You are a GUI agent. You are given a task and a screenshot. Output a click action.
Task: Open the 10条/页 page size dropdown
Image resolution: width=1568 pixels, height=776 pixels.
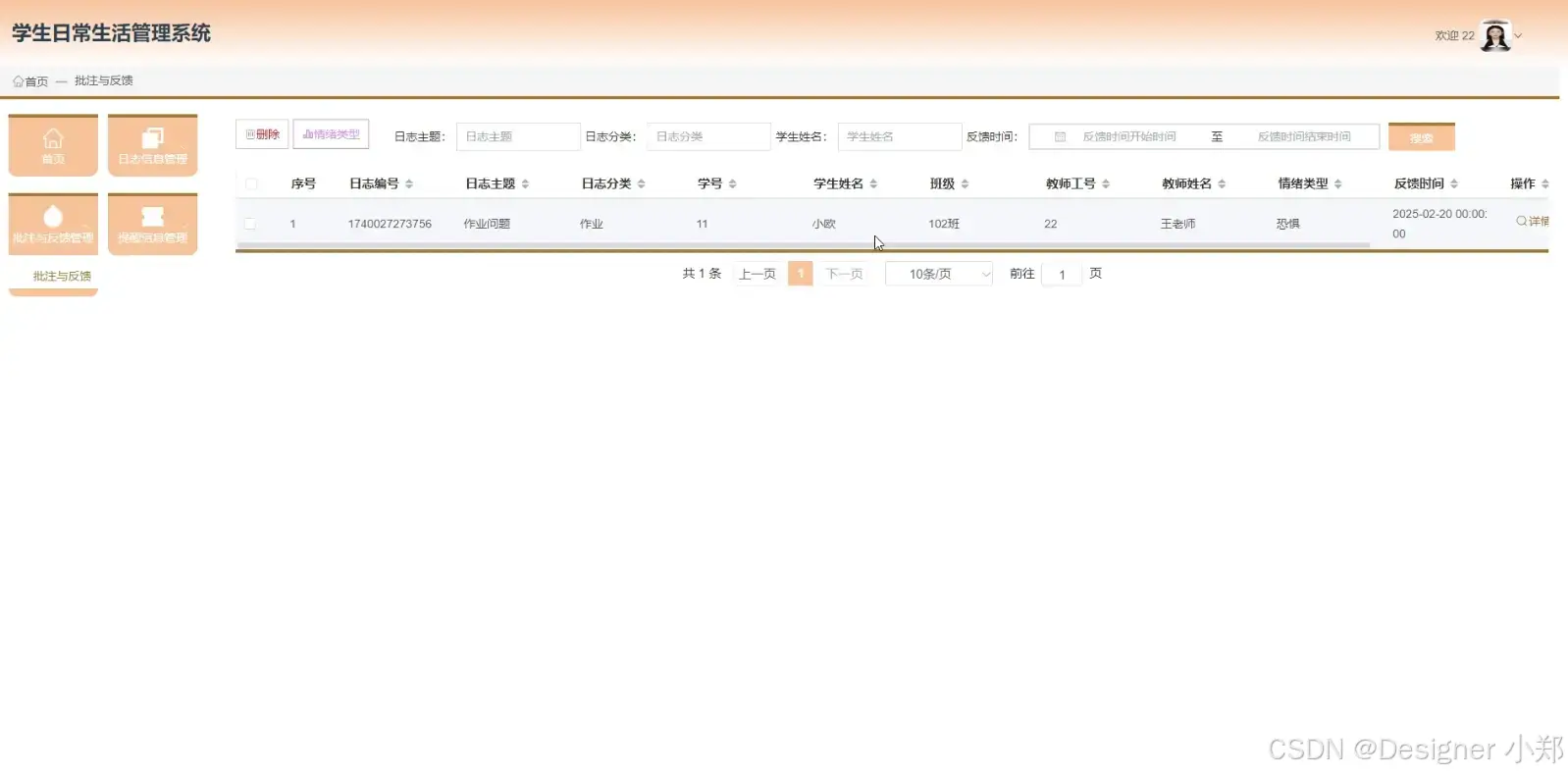tap(939, 274)
